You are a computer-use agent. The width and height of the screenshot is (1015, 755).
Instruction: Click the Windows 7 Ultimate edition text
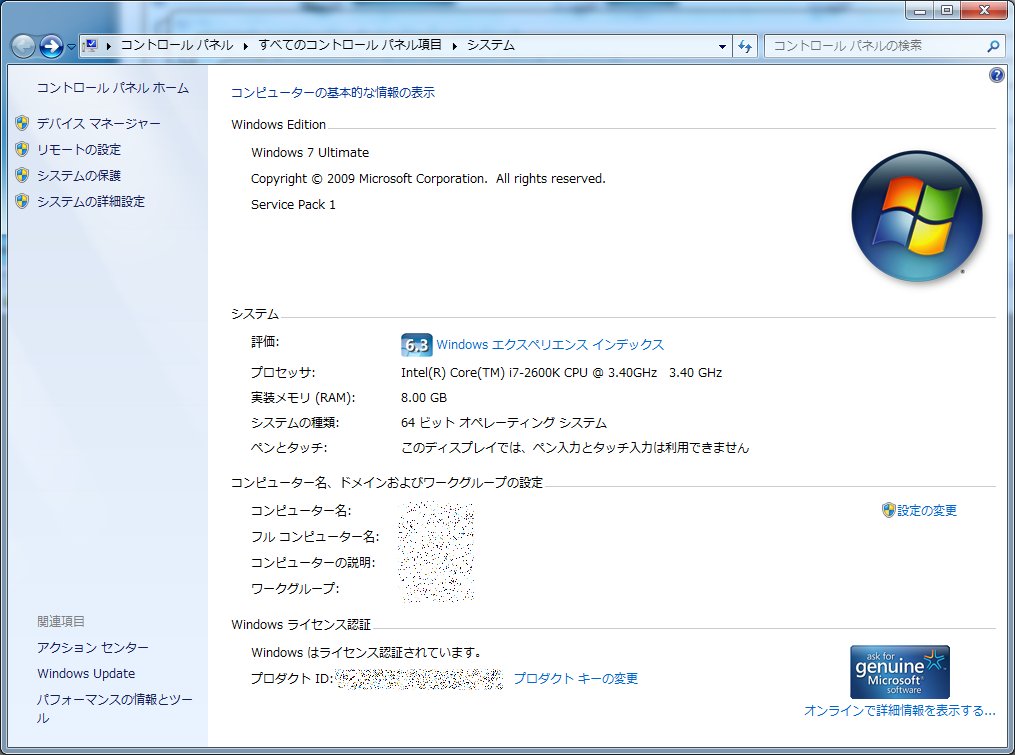[310, 153]
